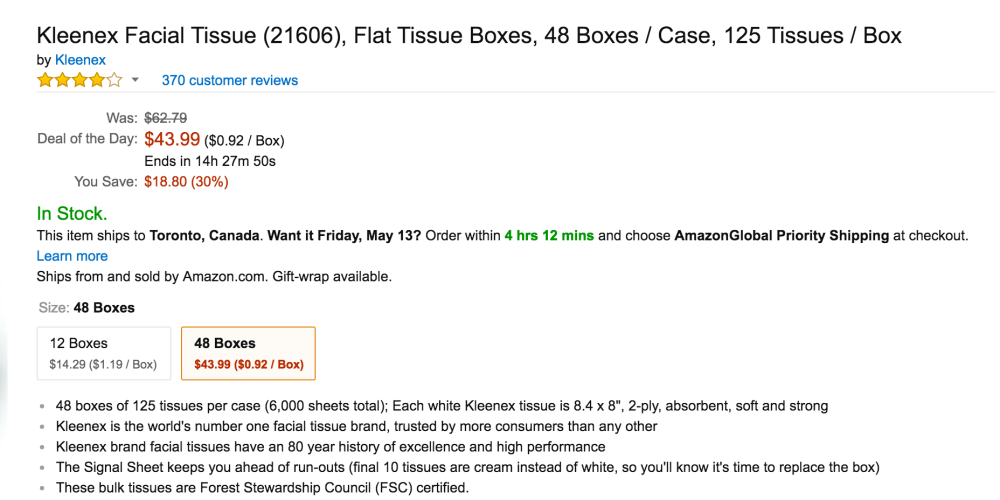Click the green 4 hrs 12 mins text
Image resolution: width=1000 pixels, height=500 pixels.
(549, 236)
